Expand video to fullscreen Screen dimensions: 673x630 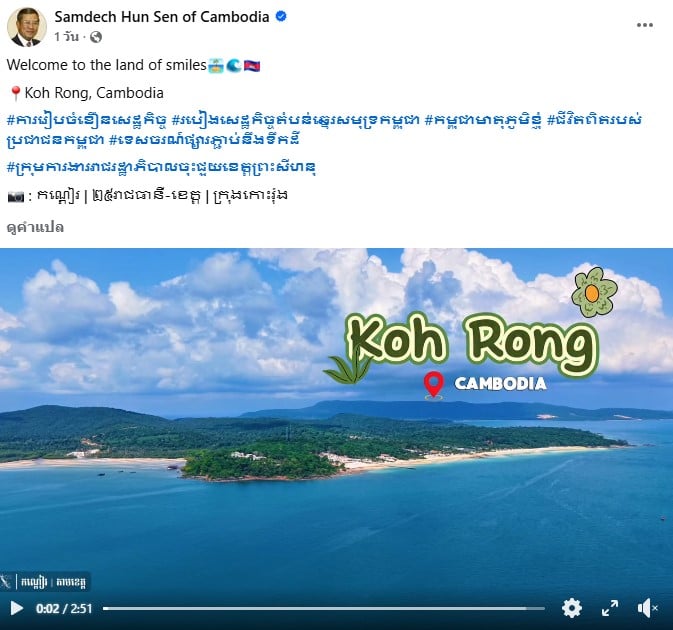point(609,608)
